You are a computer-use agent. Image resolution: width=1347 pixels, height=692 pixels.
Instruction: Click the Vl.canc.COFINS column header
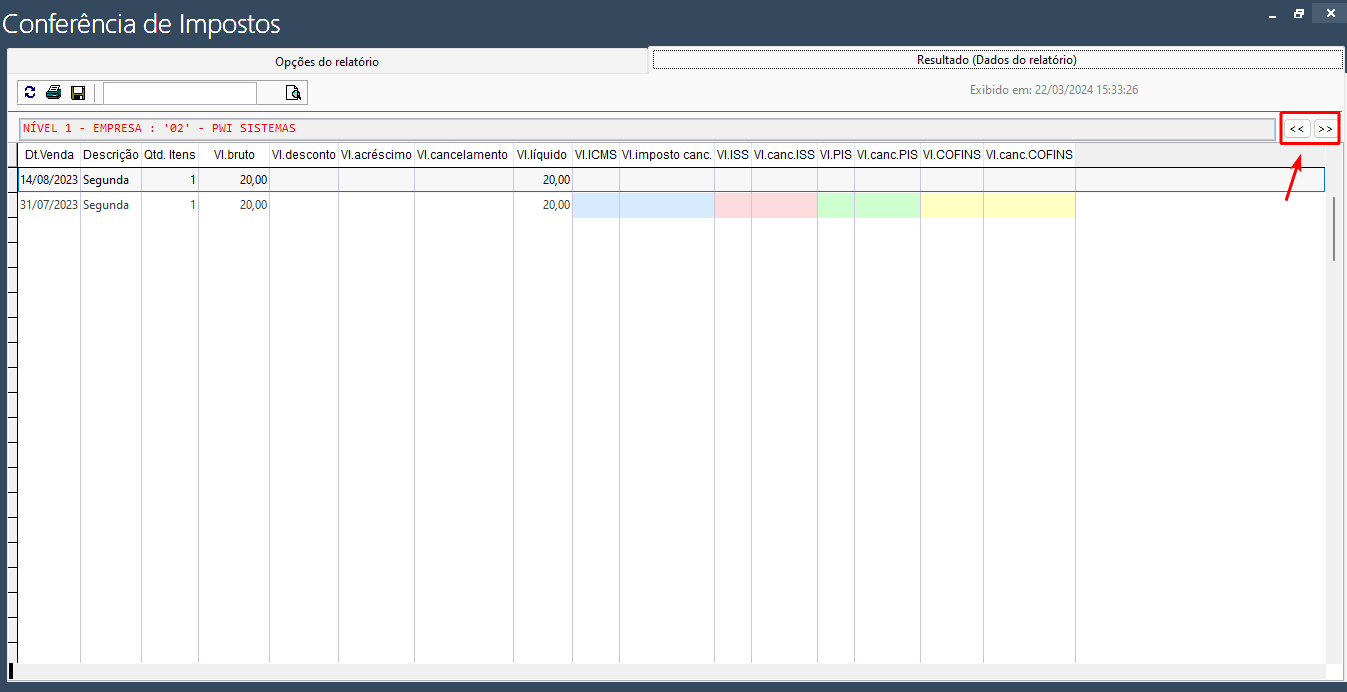(1029, 155)
